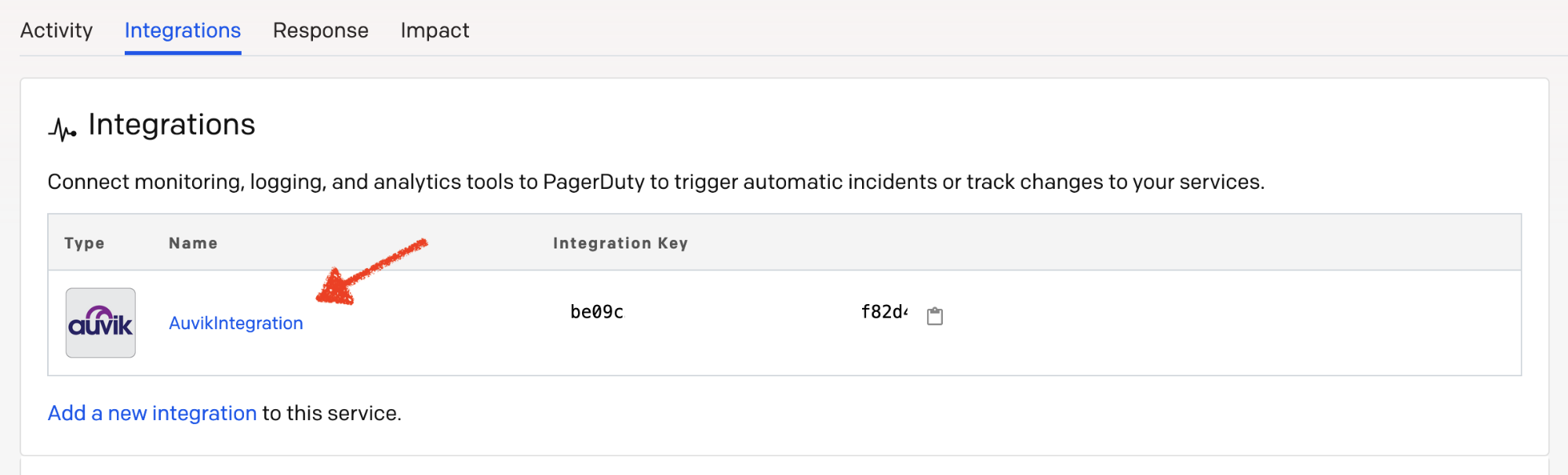
Task: Select the key text ending f82d4
Action: coord(885,312)
